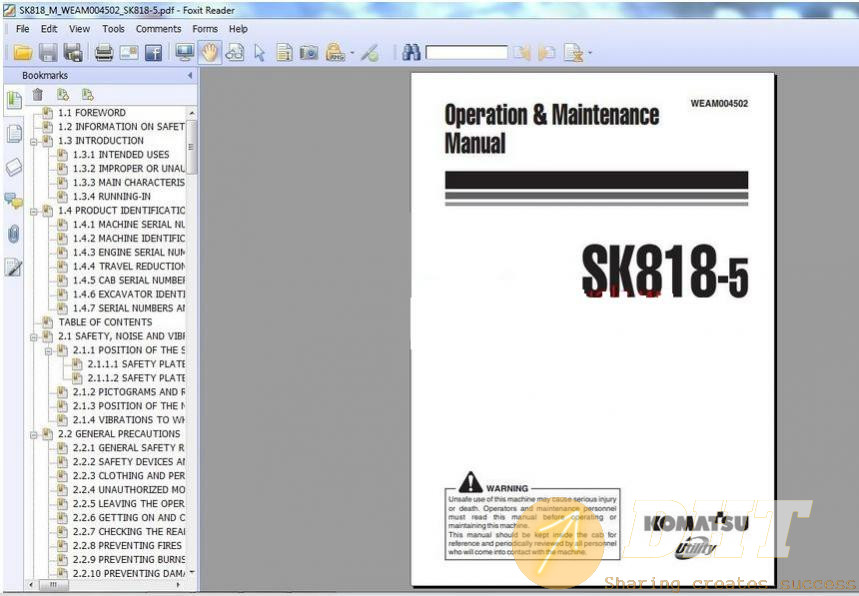Select the '2.1.1.1 SAFETY PLATE' bookmark
This screenshot has width=859, height=596.
coord(136,364)
